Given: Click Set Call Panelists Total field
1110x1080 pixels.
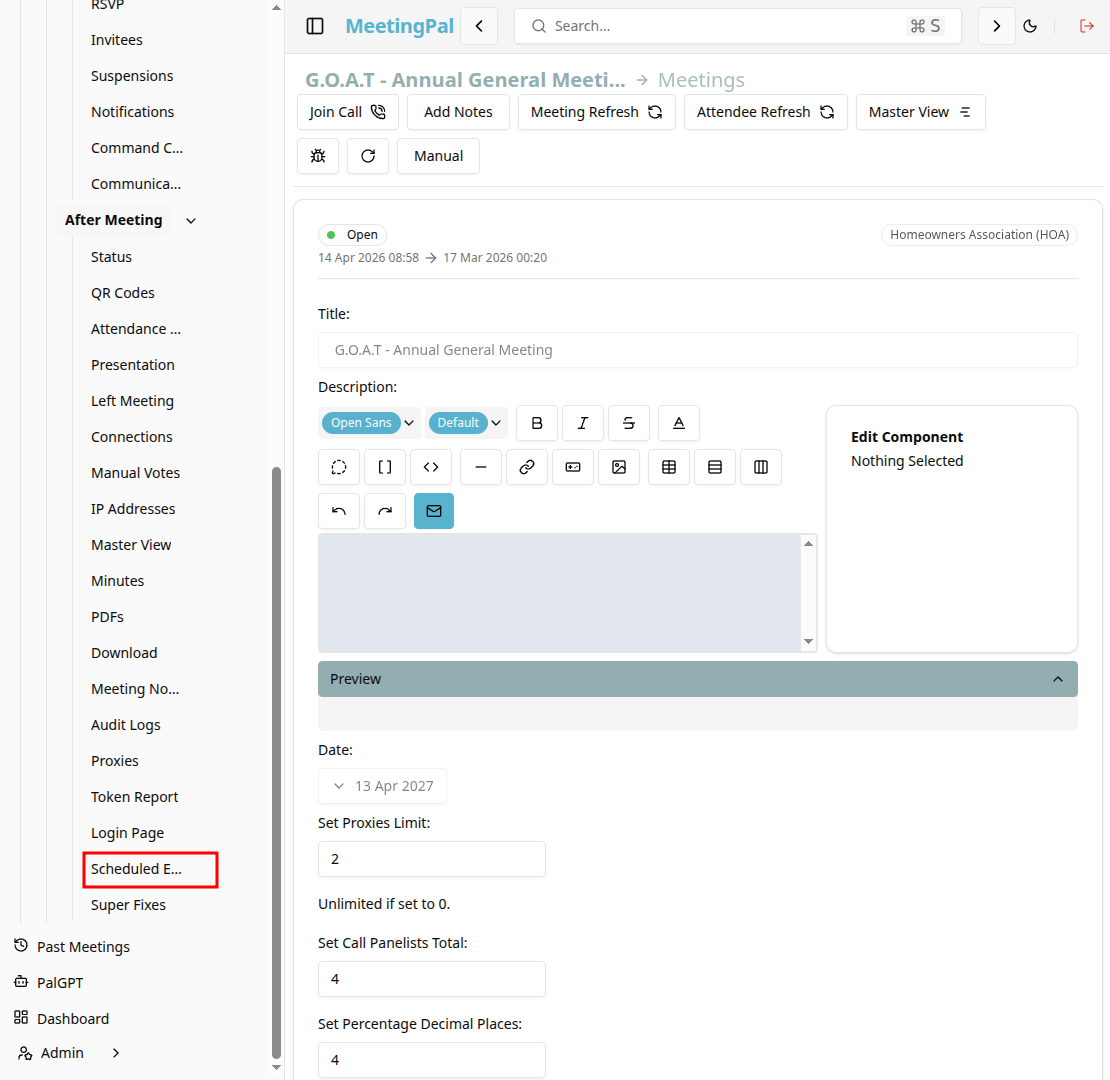Looking at the screenshot, I should click(432, 979).
